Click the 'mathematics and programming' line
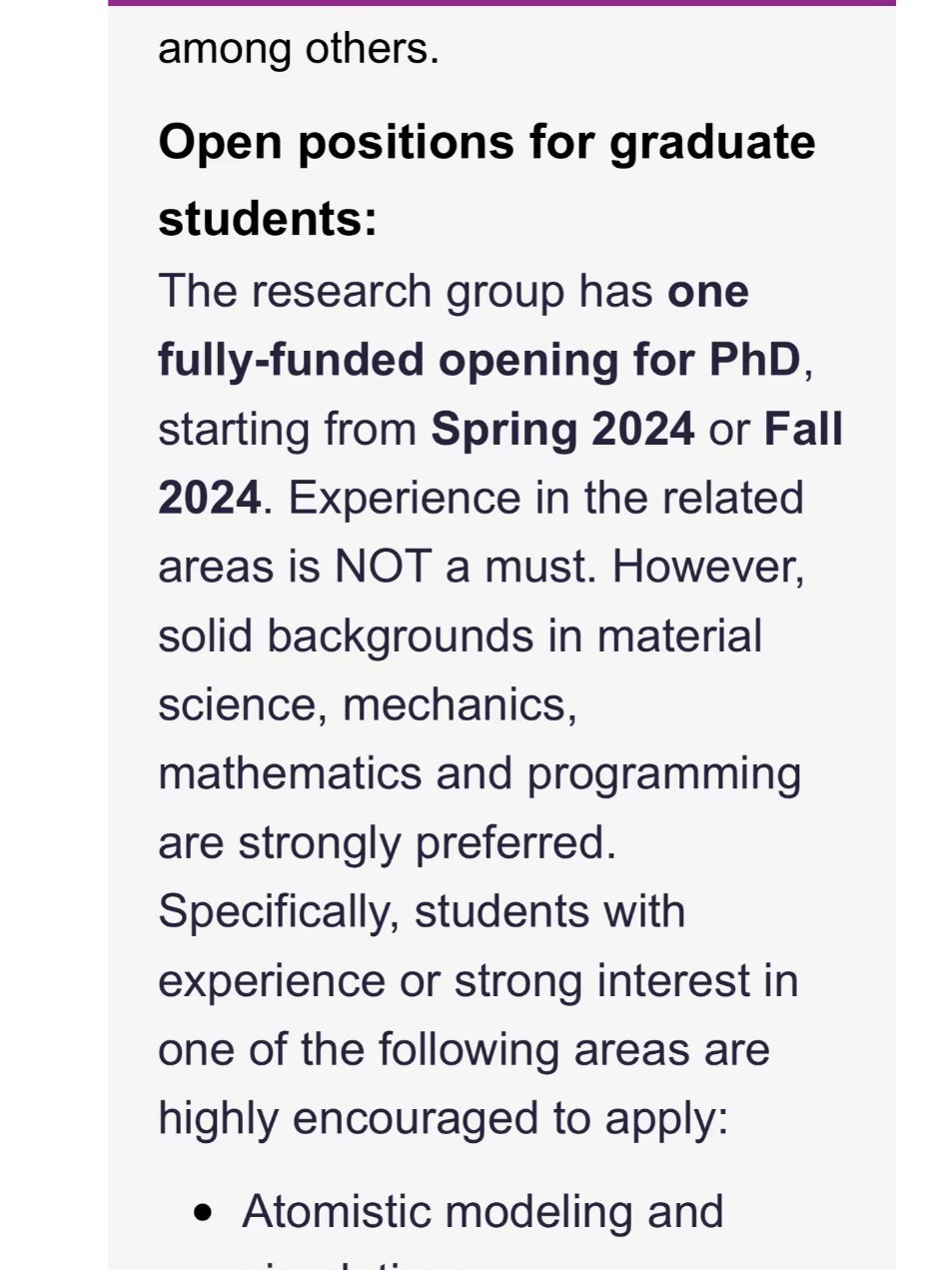Image resolution: width=952 pixels, height=1270 pixels. coord(479,774)
